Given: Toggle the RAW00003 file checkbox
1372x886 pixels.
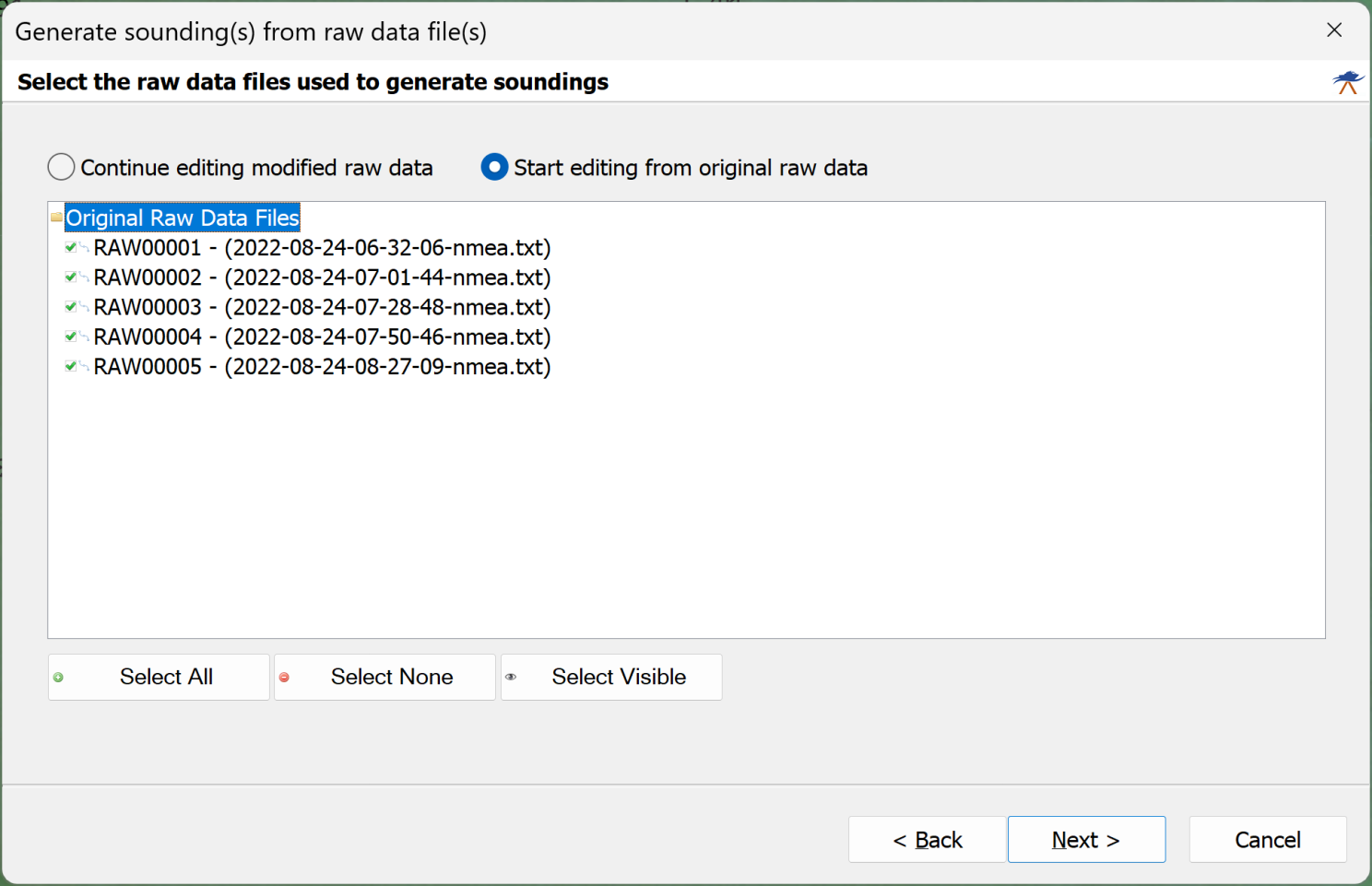Looking at the screenshot, I should click(71, 306).
